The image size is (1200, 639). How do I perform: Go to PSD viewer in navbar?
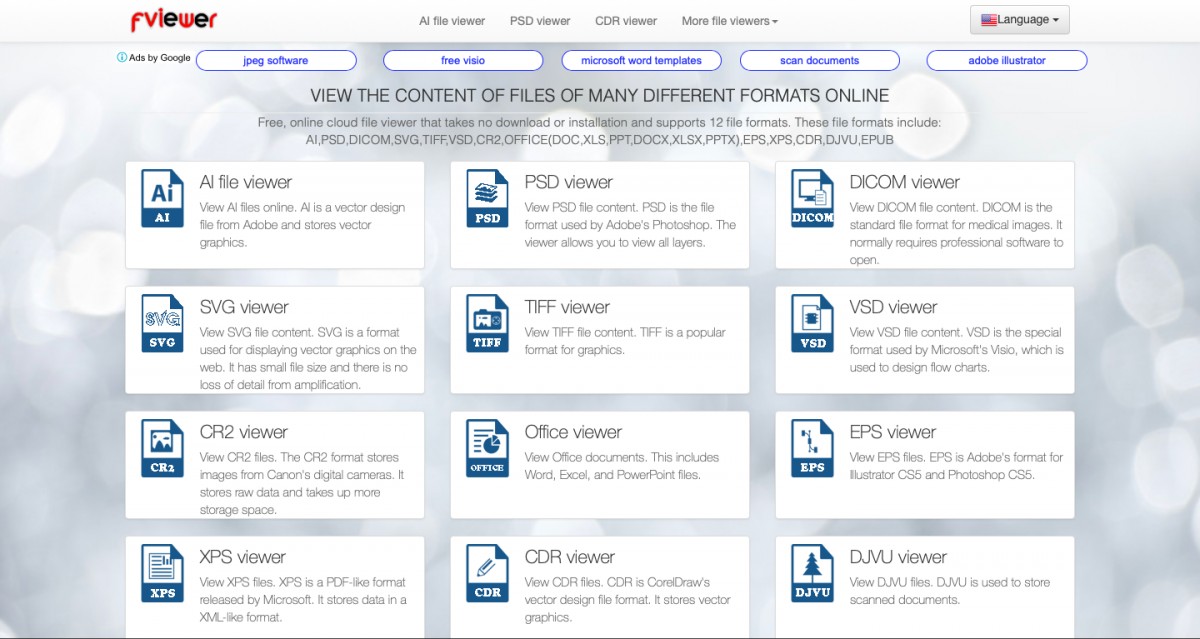540,21
